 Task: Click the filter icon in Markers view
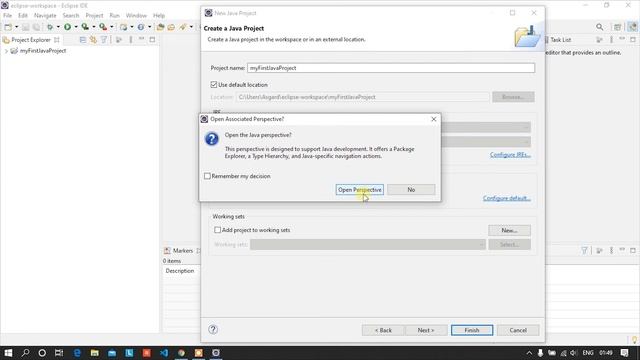click(584, 250)
